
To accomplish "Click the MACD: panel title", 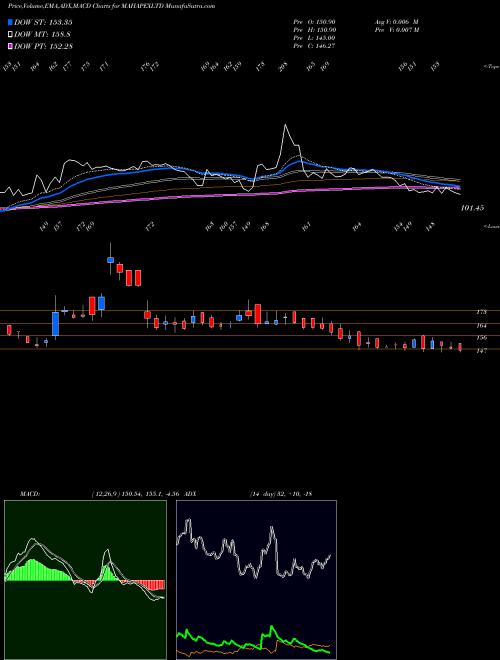I will pyautogui.click(x=30, y=493).
